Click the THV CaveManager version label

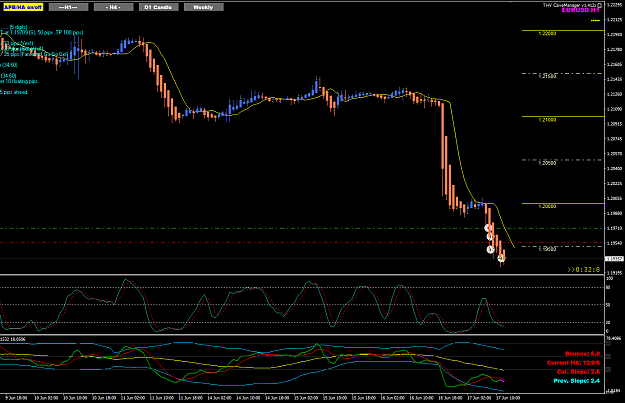(570, 5)
